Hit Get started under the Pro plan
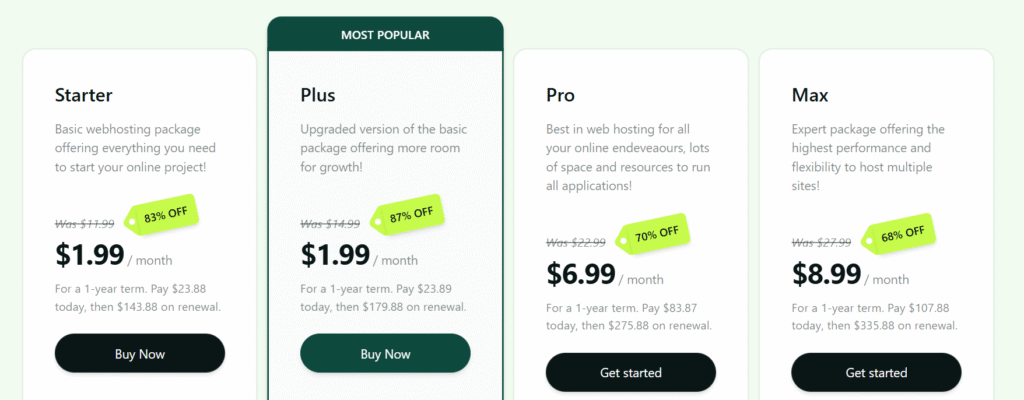This screenshot has width=1024, height=400. [x=630, y=372]
